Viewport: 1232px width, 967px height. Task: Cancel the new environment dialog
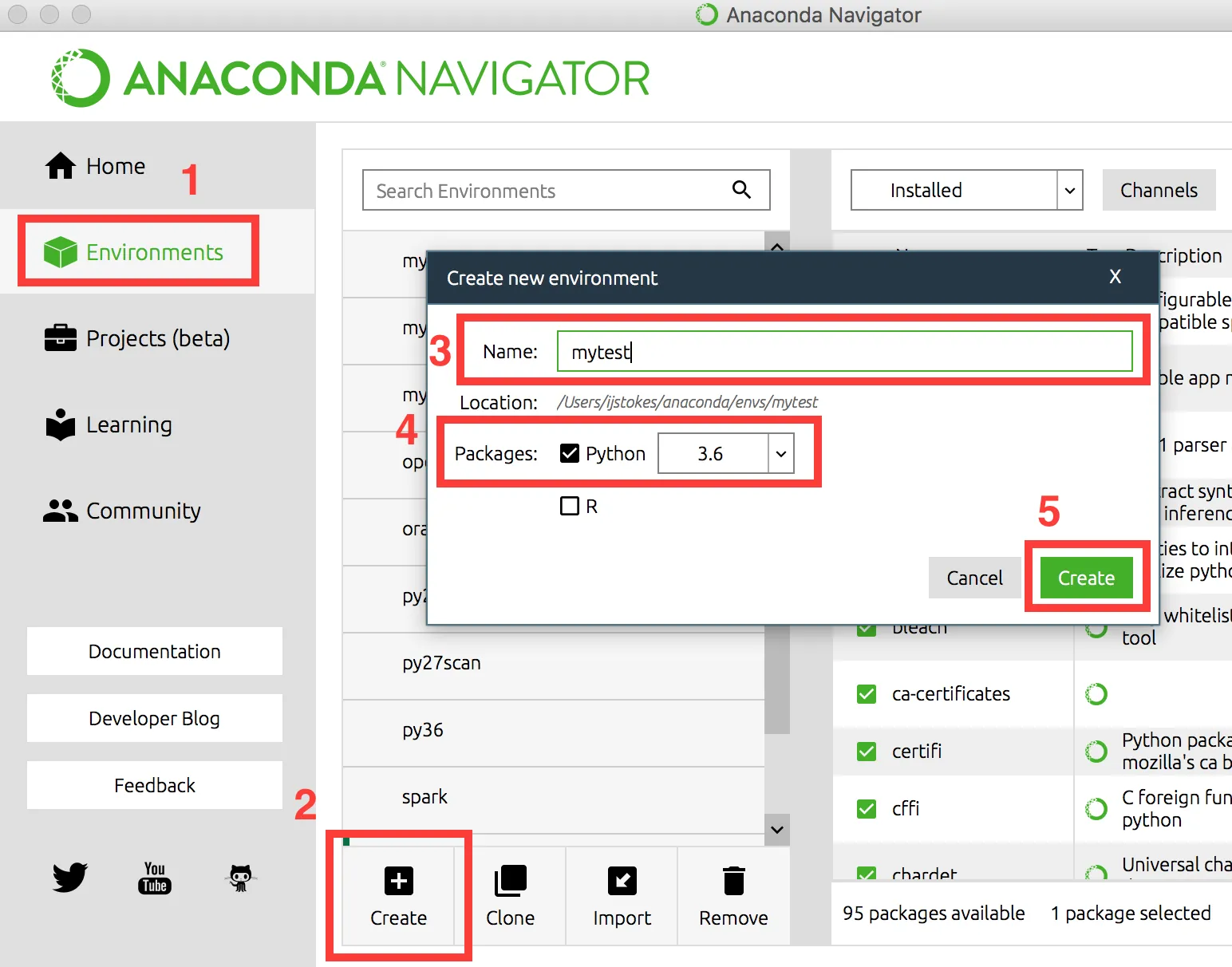coord(975,578)
